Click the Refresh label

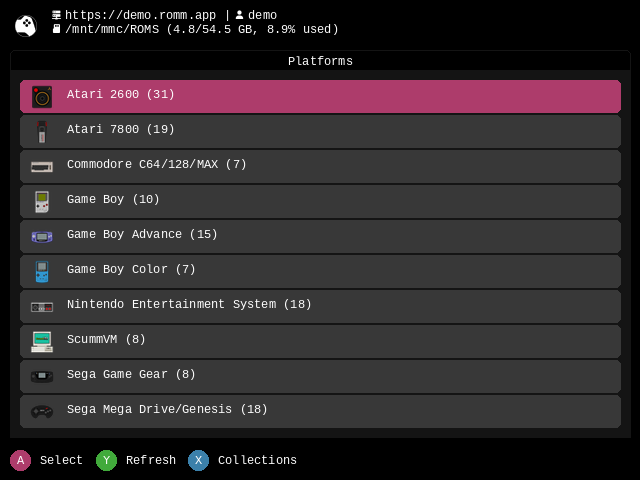point(151,460)
